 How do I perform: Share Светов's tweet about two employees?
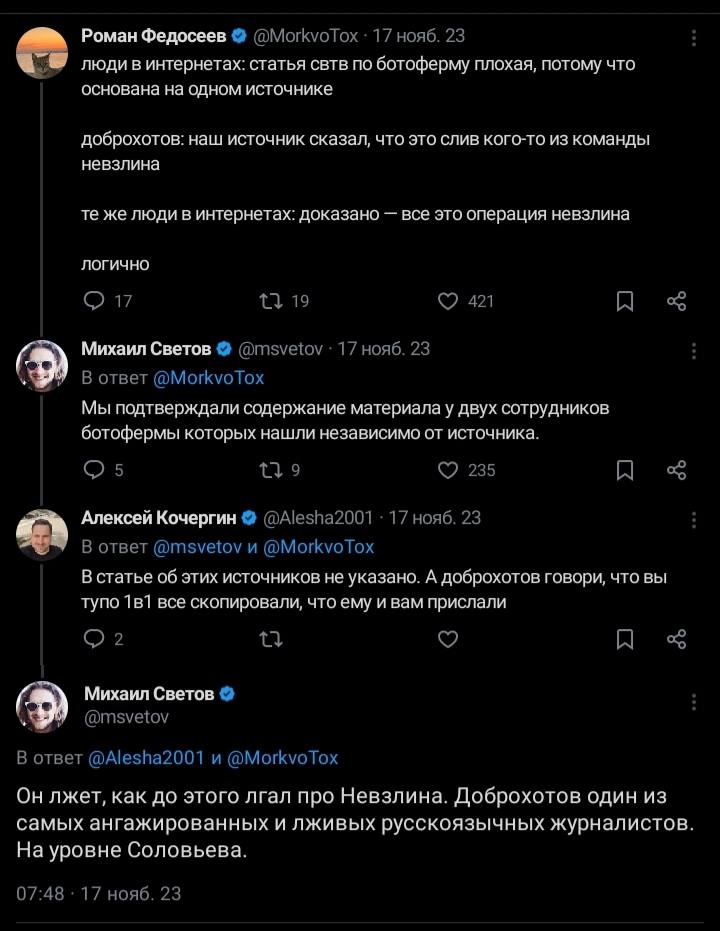point(677,470)
